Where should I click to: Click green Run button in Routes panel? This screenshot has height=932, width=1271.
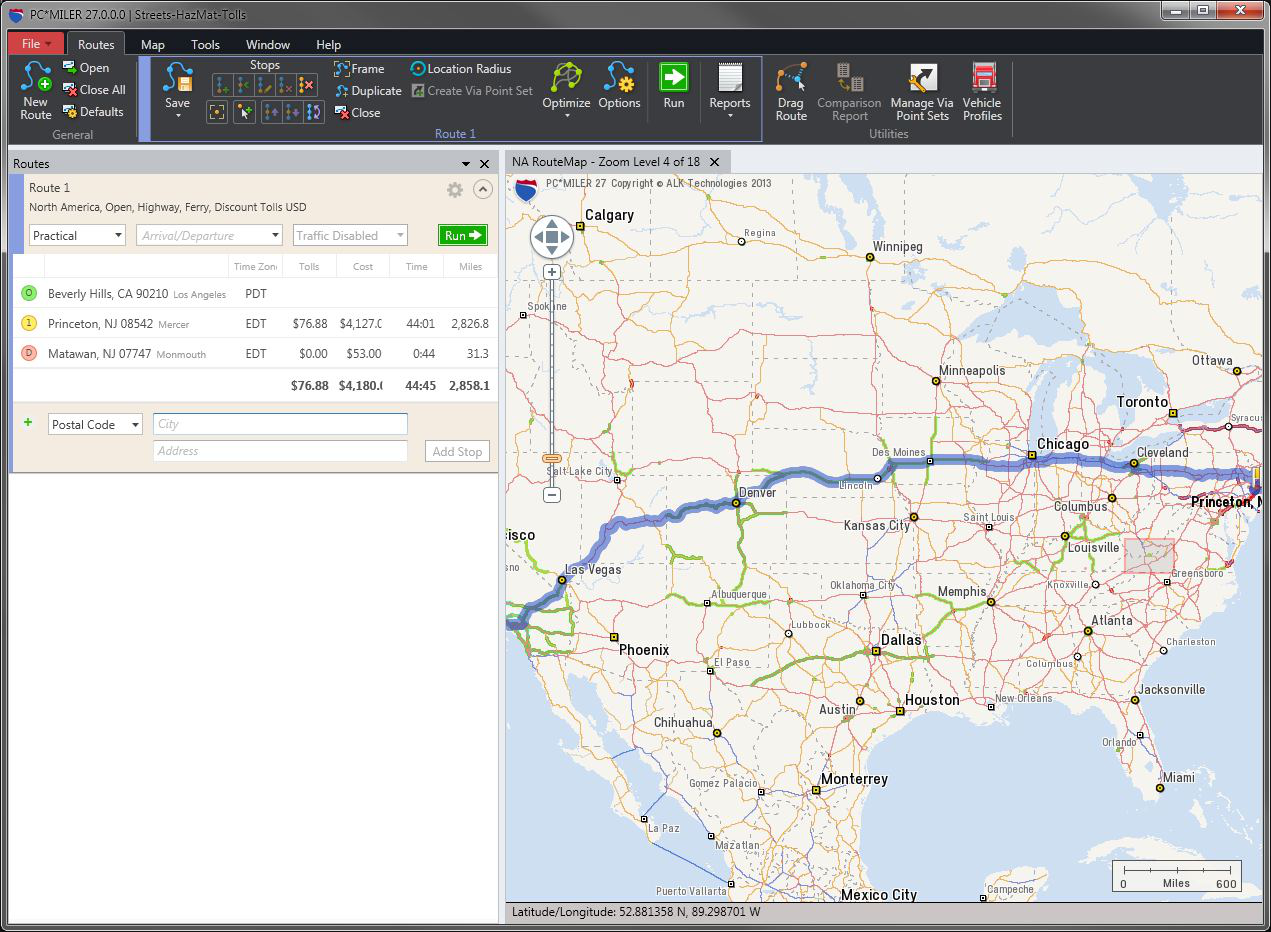(x=462, y=235)
